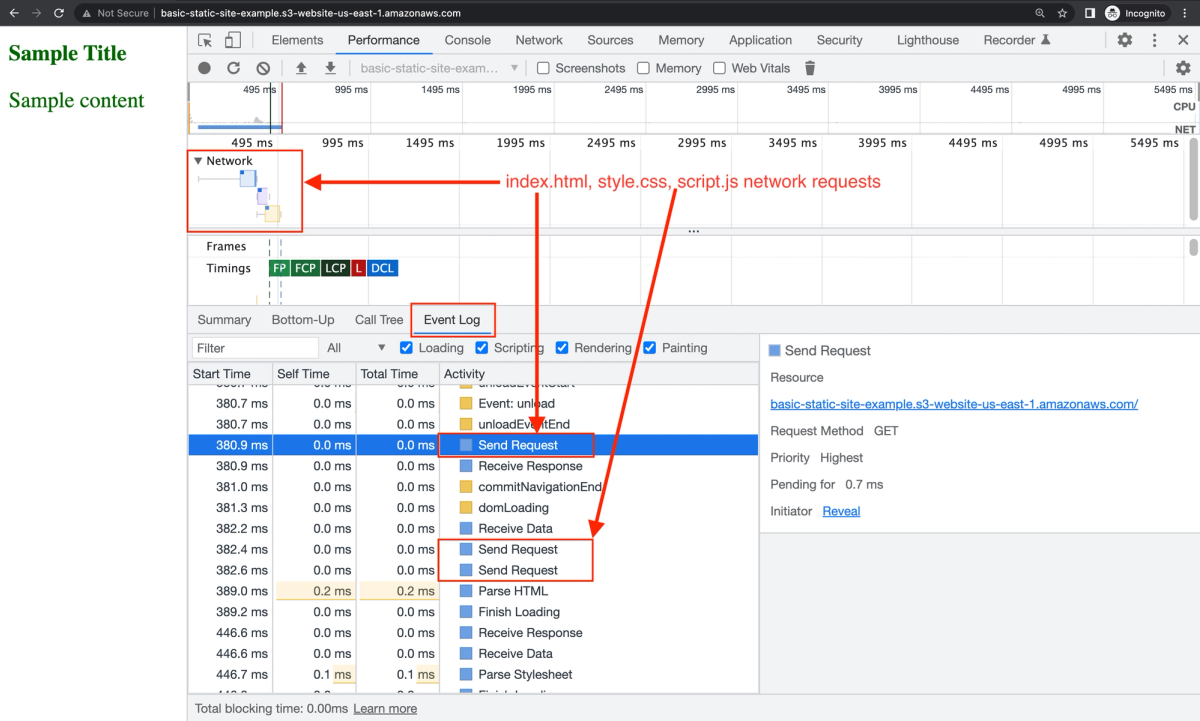This screenshot has height=721, width=1200.
Task: Collect garbage with trash icon
Action: [x=809, y=67]
